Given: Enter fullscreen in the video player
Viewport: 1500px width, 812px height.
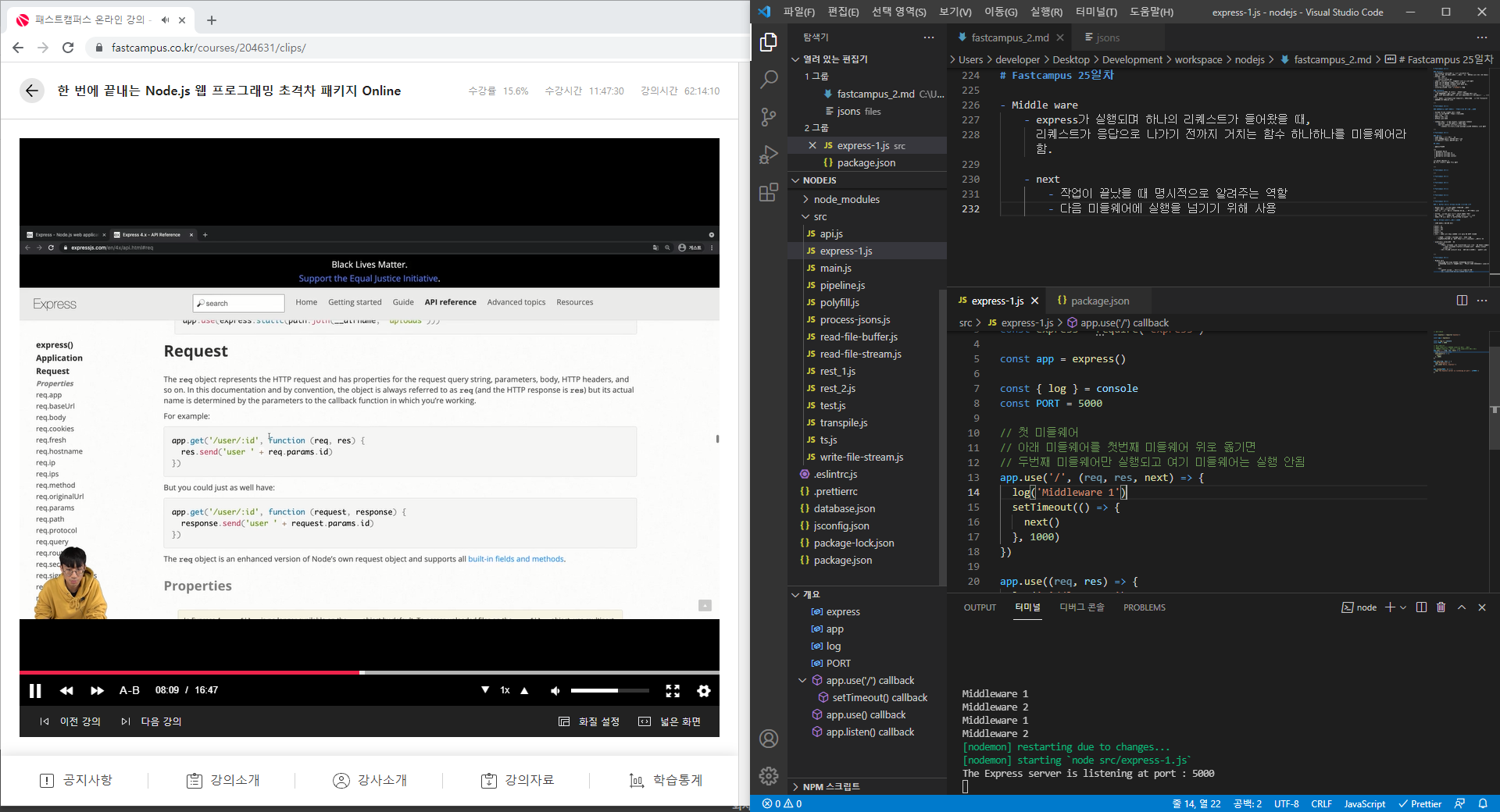Looking at the screenshot, I should click(x=673, y=690).
